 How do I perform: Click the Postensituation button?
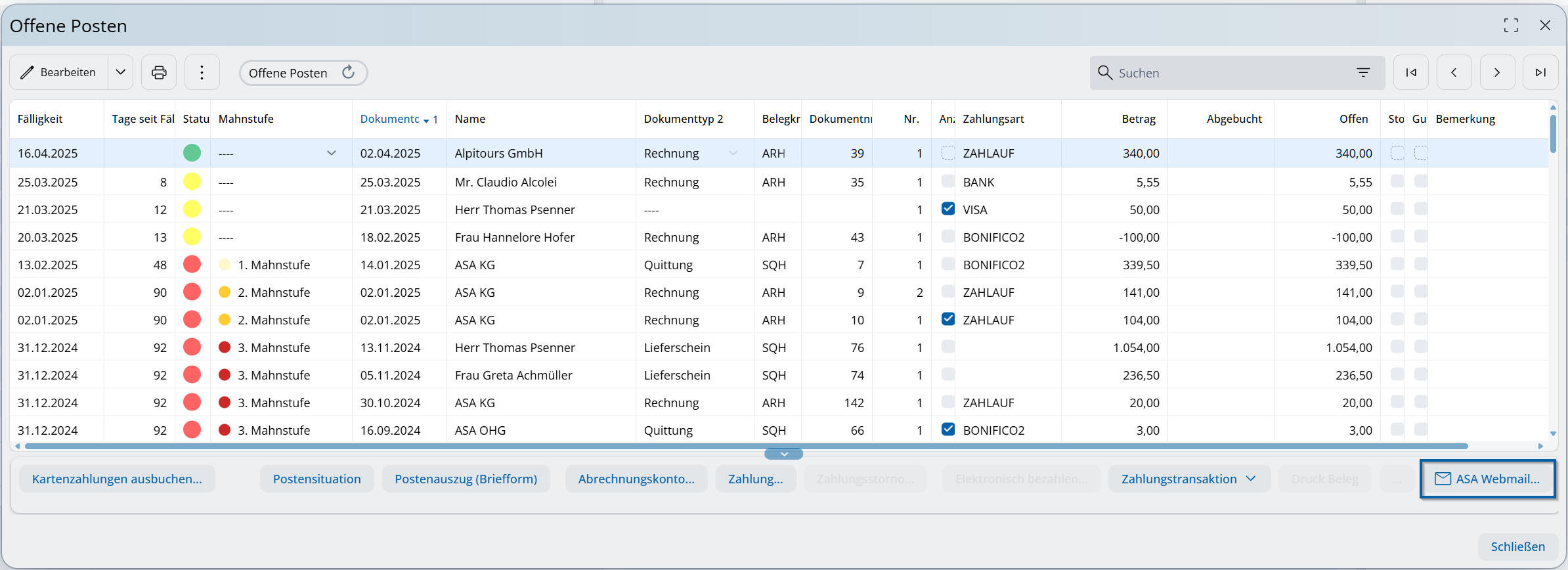coord(316,479)
